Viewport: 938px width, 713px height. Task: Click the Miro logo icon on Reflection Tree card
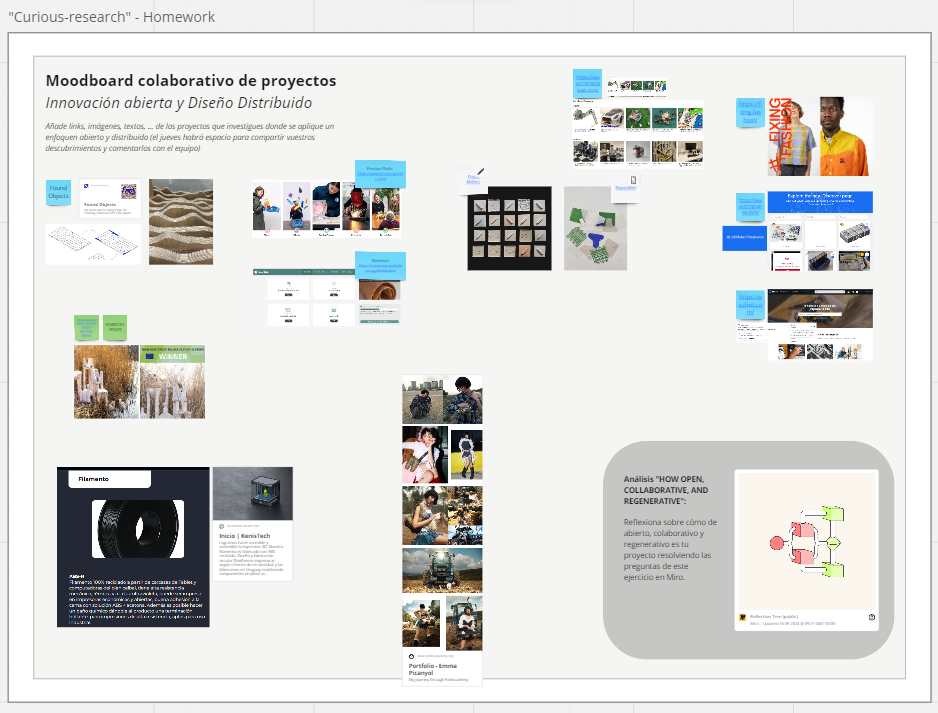point(742,617)
